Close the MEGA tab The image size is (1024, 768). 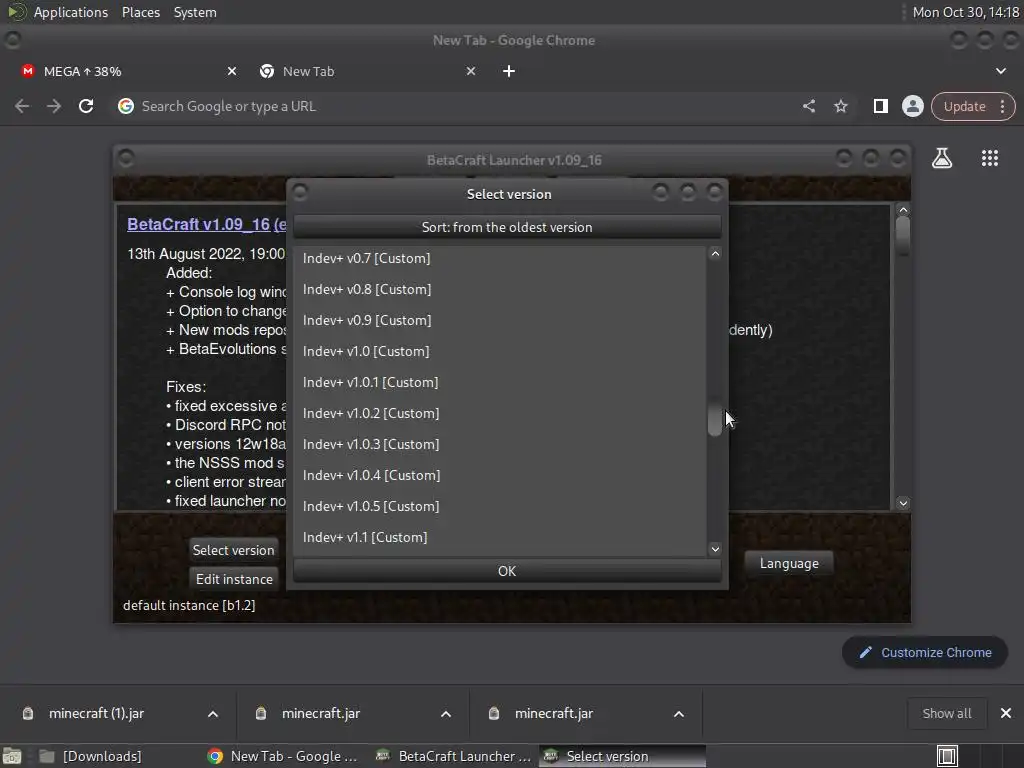232,71
